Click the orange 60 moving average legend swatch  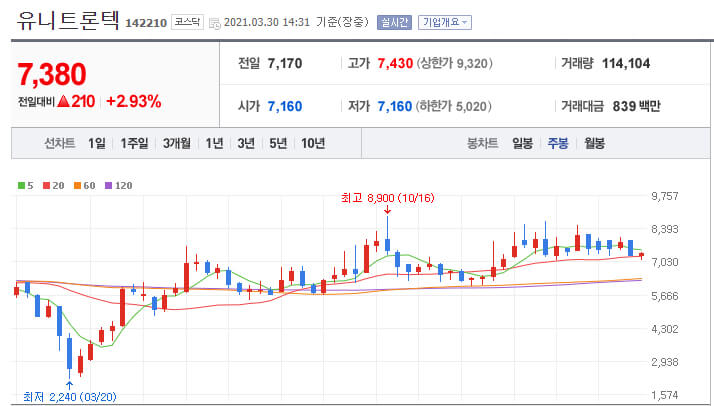click(x=77, y=186)
